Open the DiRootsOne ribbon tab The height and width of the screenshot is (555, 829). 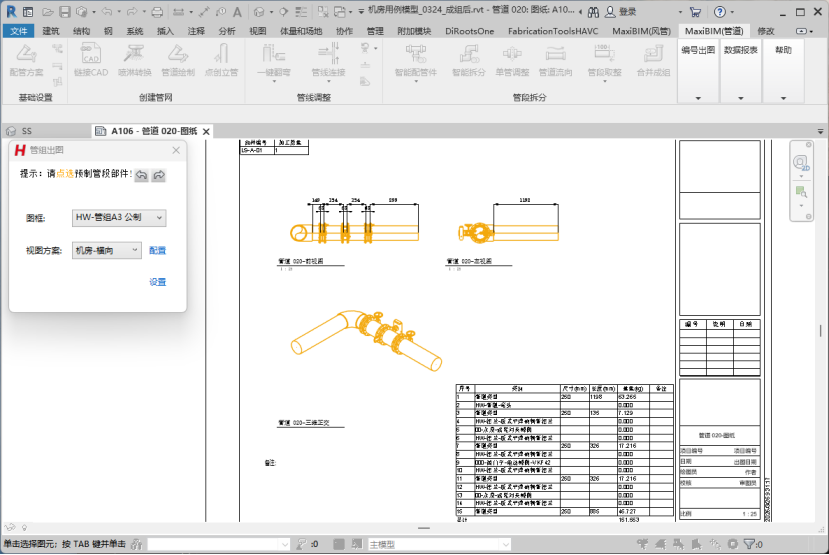469,31
